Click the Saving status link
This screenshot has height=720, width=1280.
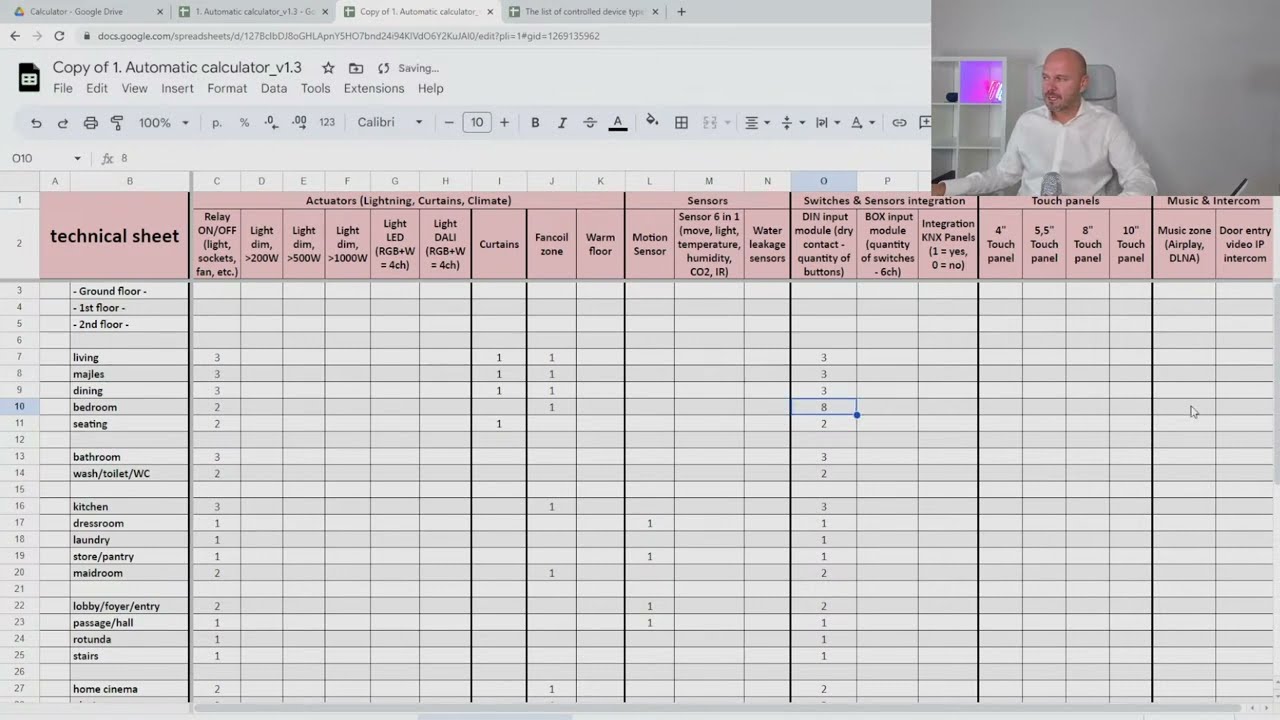pos(417,68)
